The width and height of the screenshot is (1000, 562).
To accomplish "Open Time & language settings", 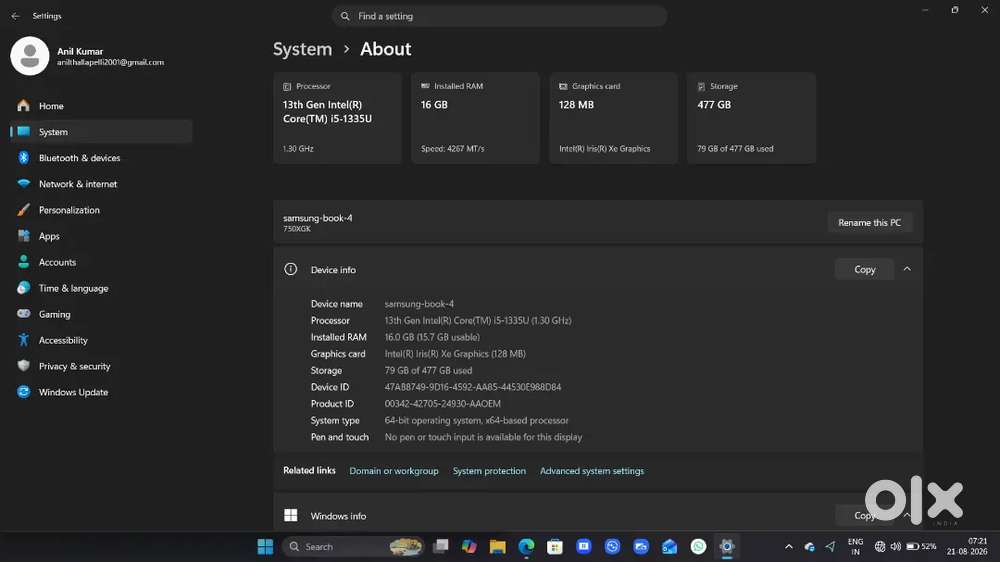I will pyautogui.click(x=101, y=288).
